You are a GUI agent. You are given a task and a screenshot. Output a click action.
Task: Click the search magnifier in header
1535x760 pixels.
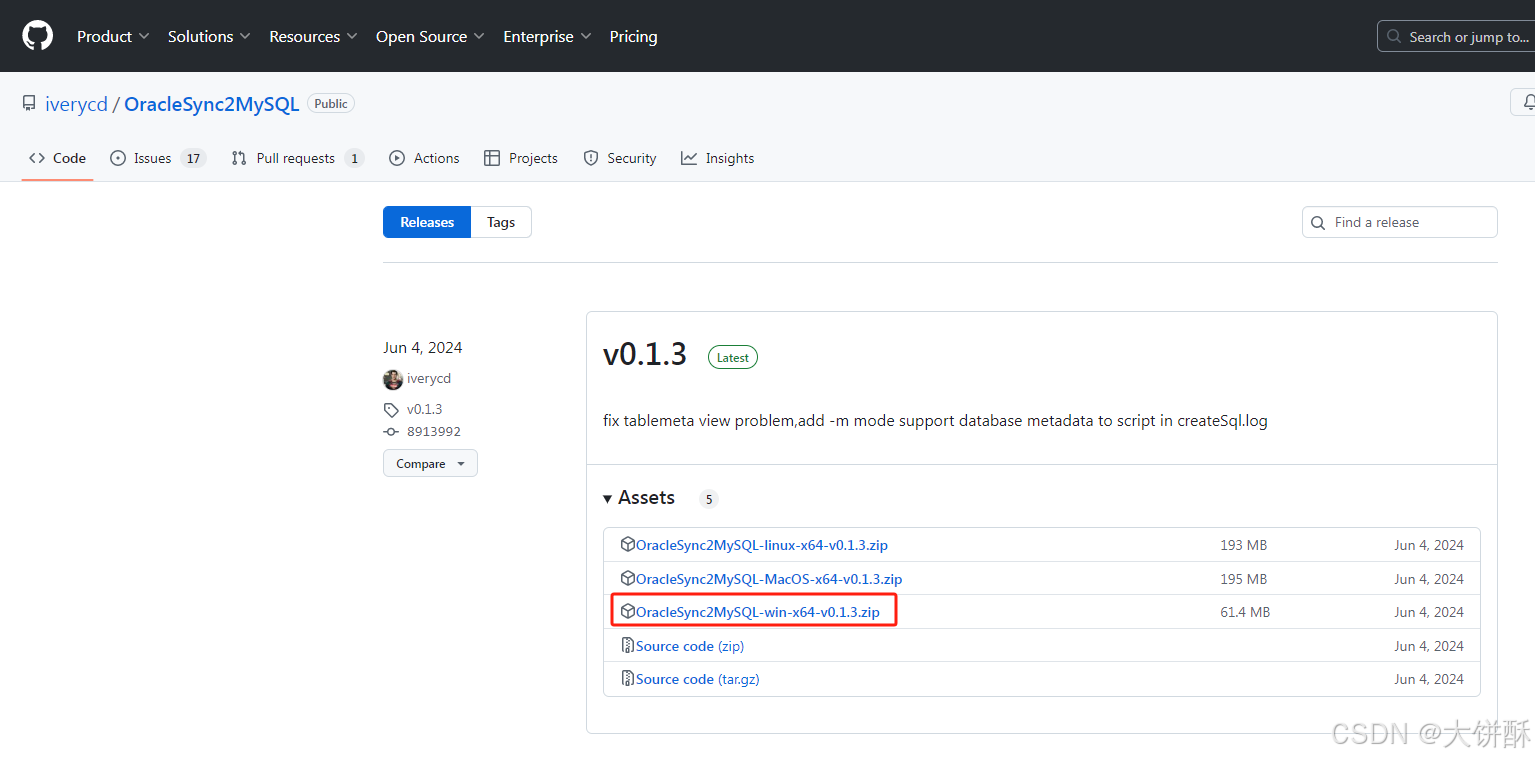click(x=1395, y=37)
